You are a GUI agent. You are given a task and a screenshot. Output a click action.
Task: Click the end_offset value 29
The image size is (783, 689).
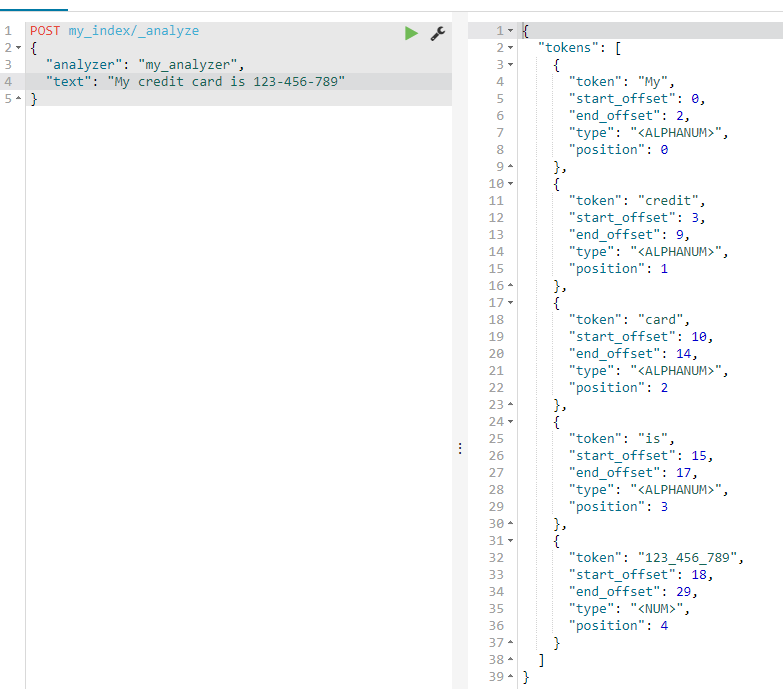[x=683, y=592]
